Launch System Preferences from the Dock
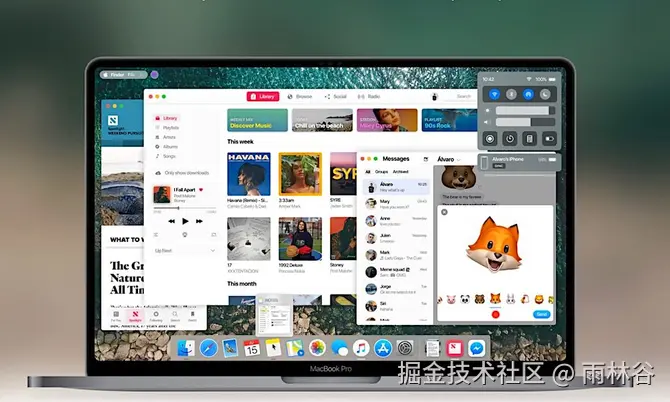 405,348
